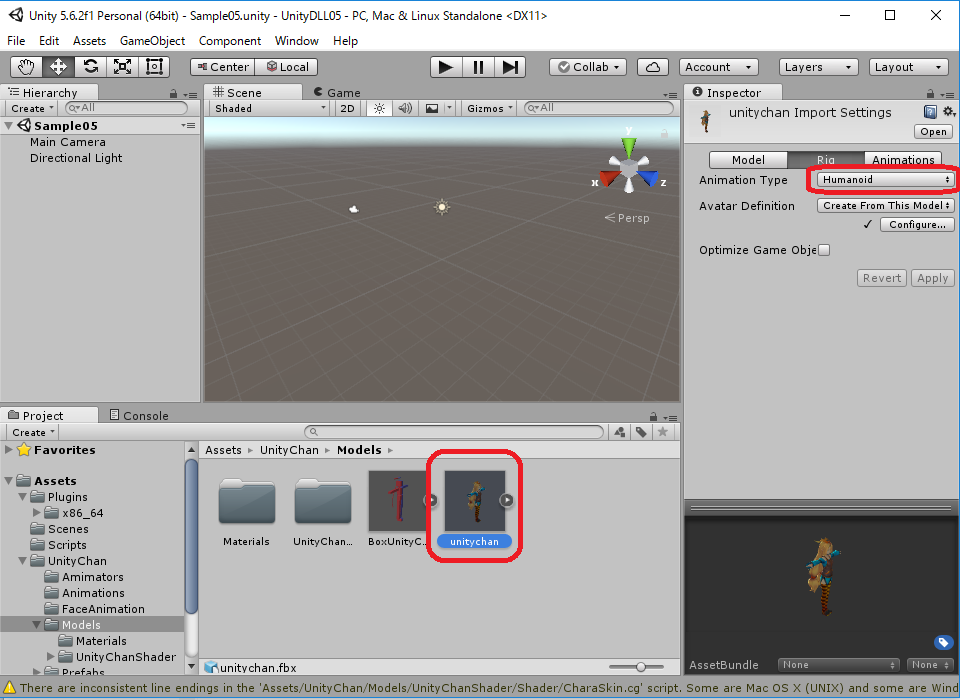
Task: Open the GameObject menu
Action: [x=152, y=41]
